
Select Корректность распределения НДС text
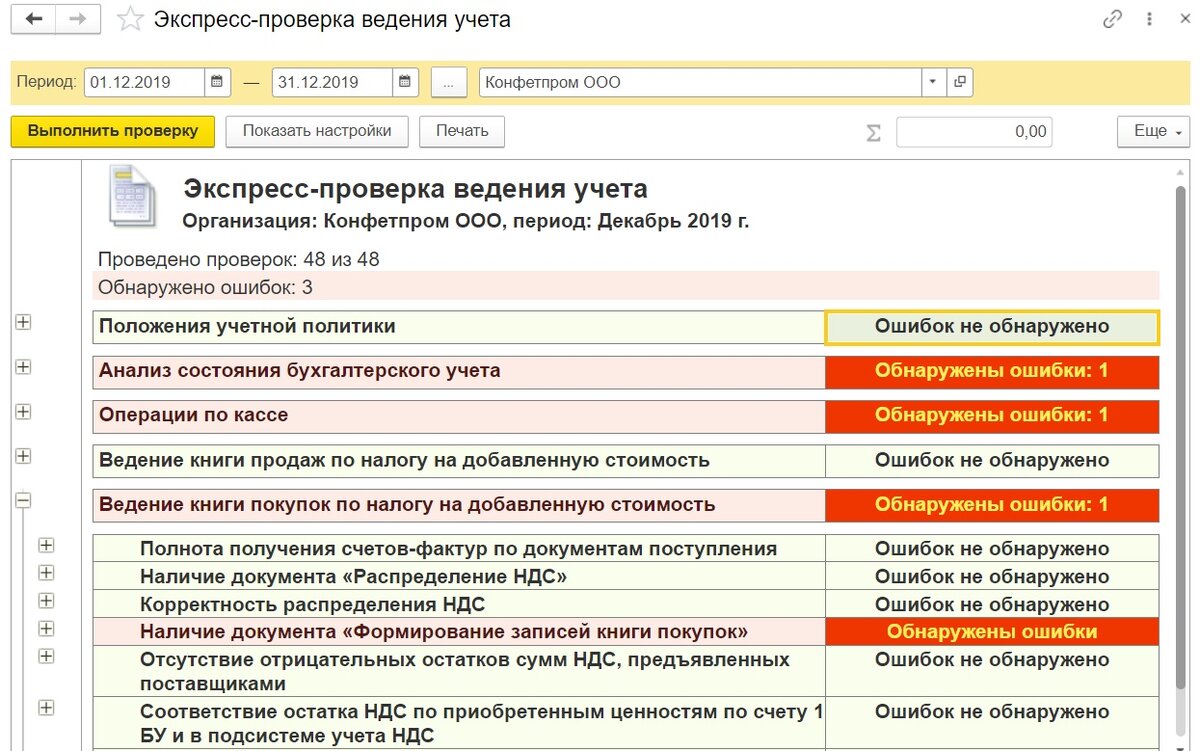tap(313, 605)
